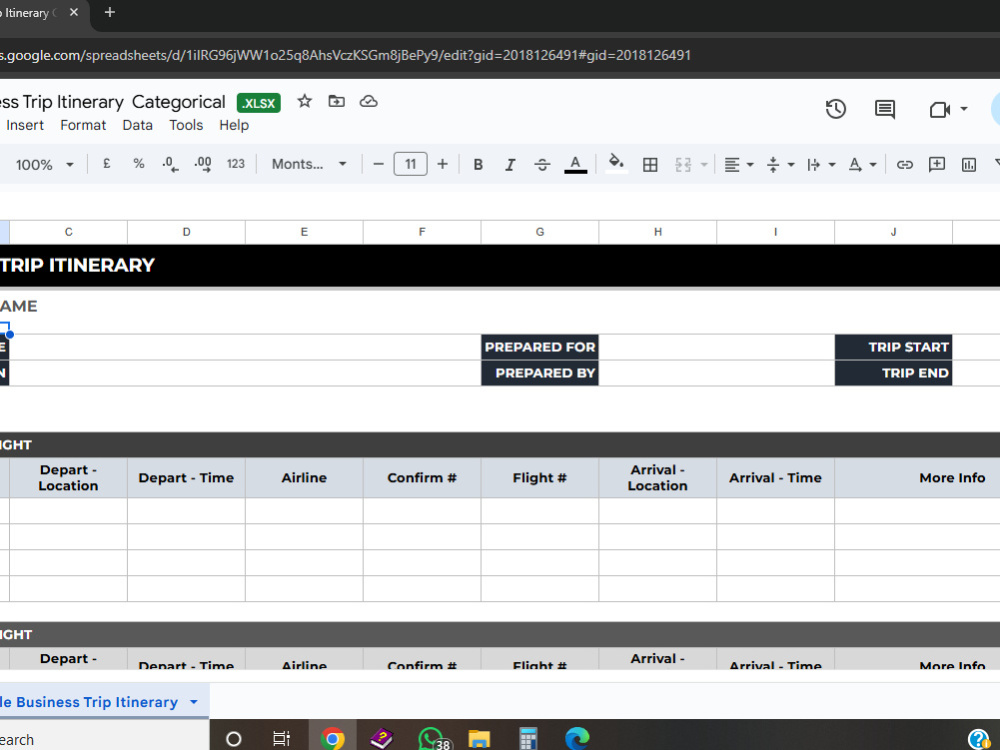The width and height of the screenshot is (1000, 750).
Task: Increase decimal places
Action: click(x=203, y=164)
